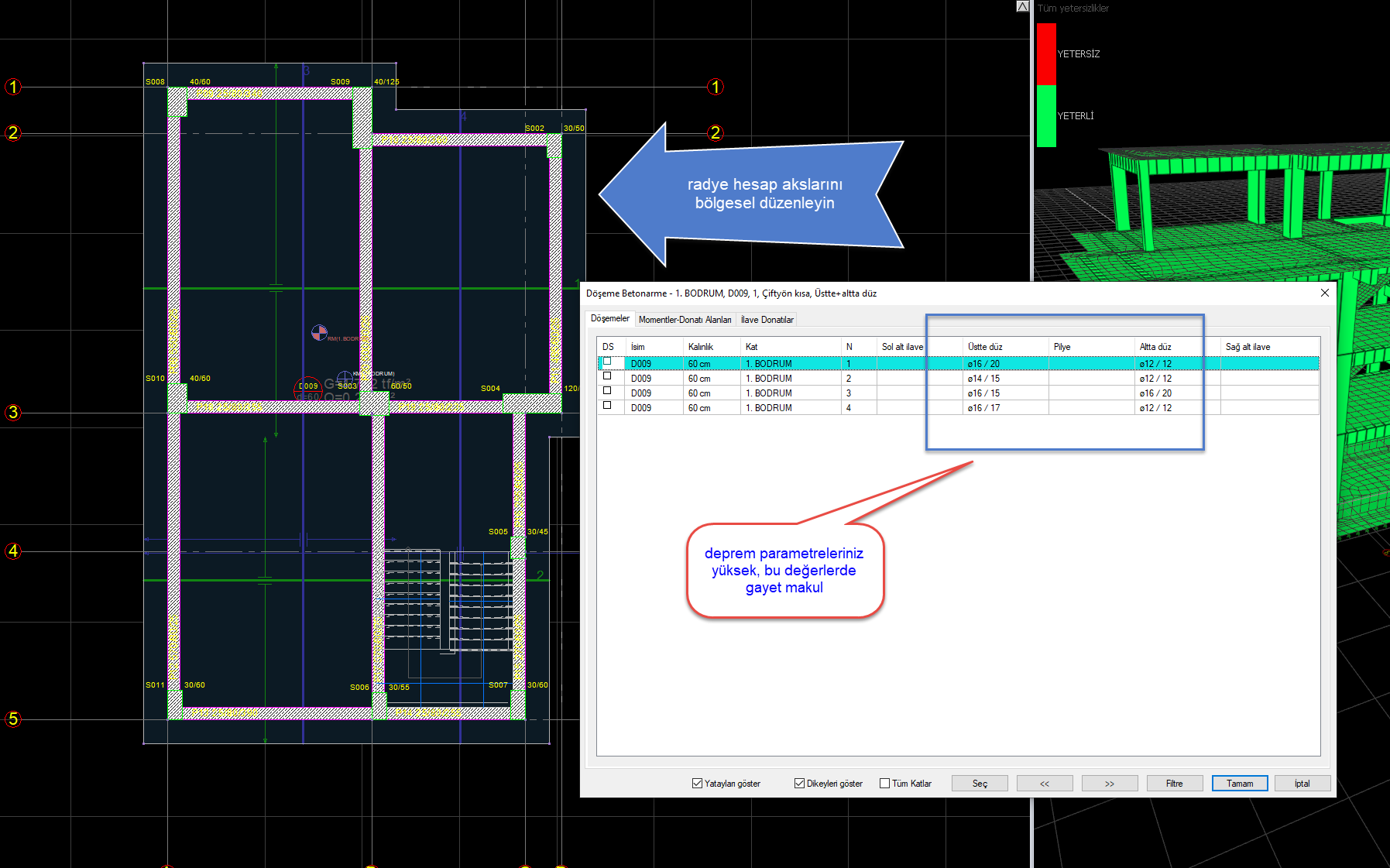Click the Üstte düz column header
This screenshot has height=868, width=1390.
click(x=1006, y=347)
